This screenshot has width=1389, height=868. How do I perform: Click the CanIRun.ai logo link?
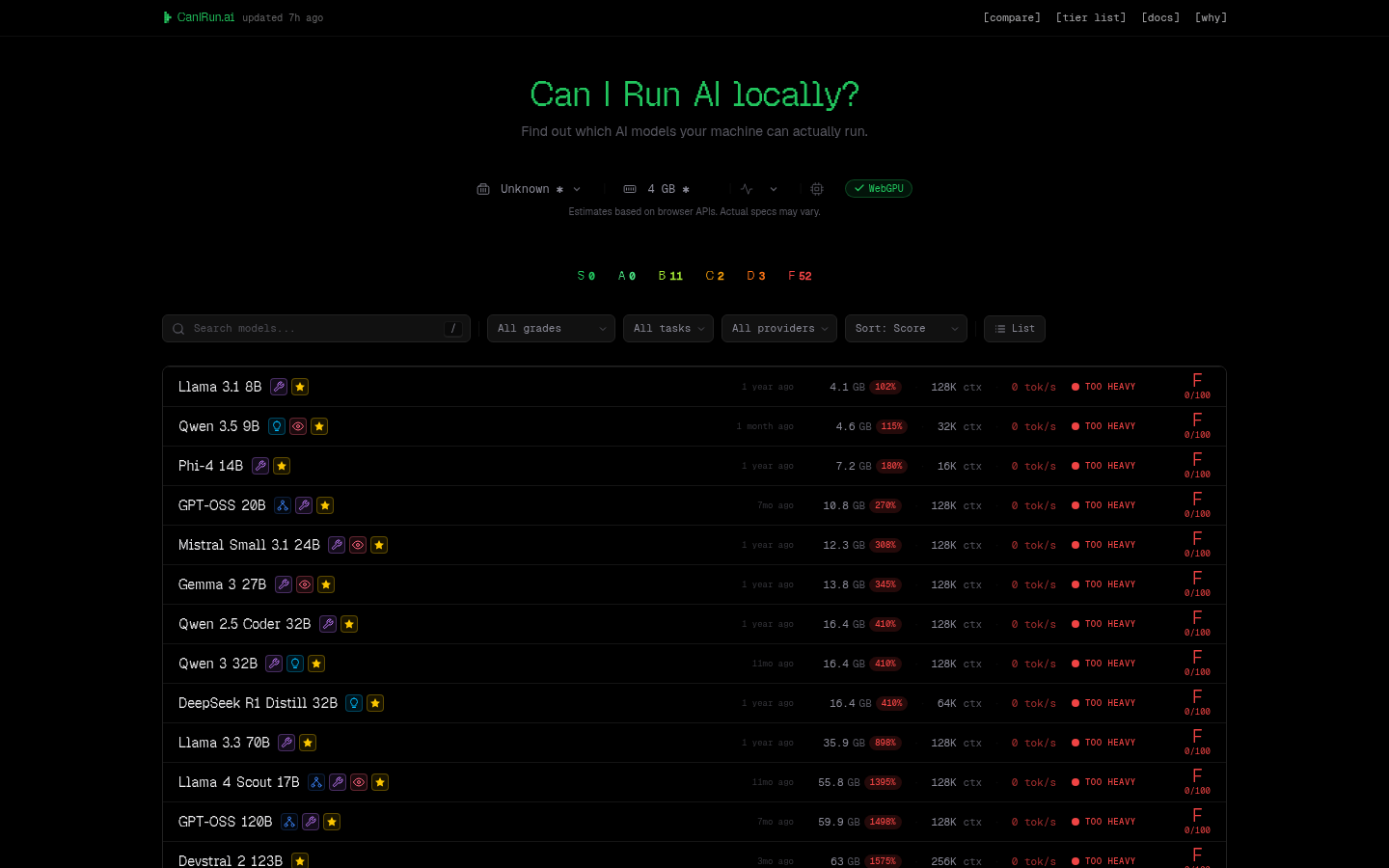[199, 16]
